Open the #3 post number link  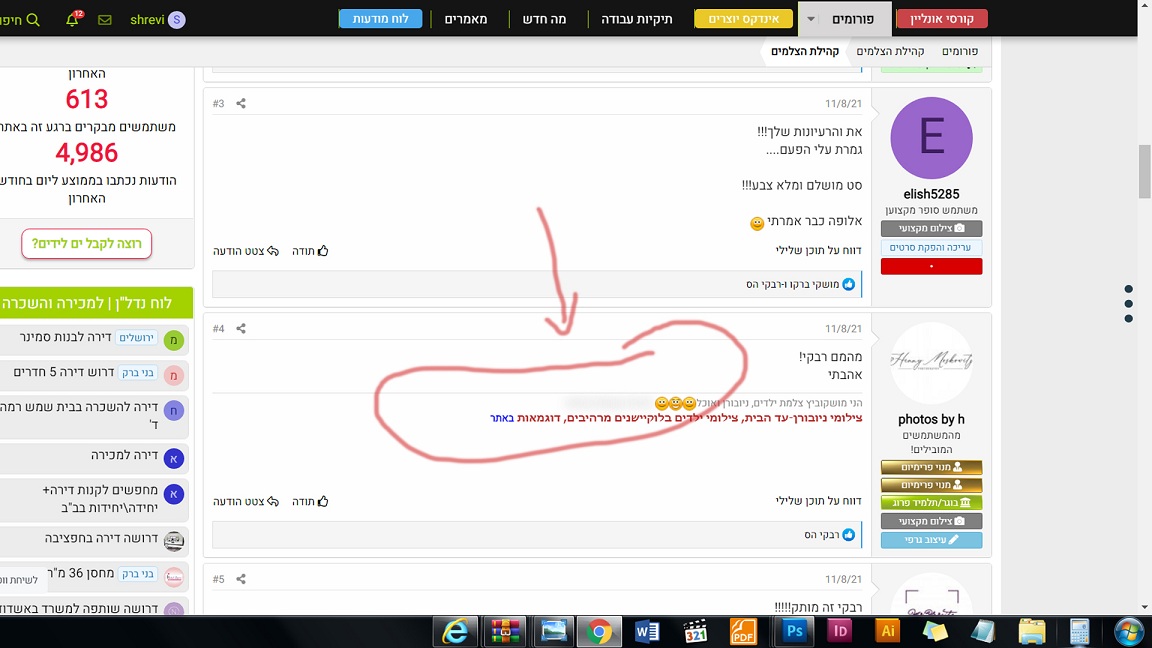click(218, 104)
